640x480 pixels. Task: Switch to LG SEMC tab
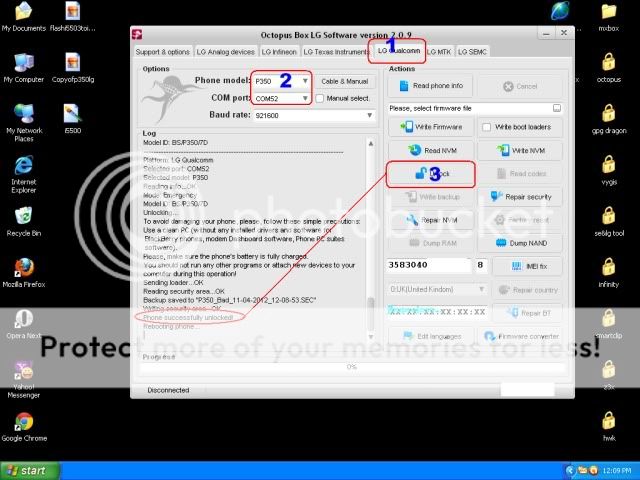coord(472,52)
